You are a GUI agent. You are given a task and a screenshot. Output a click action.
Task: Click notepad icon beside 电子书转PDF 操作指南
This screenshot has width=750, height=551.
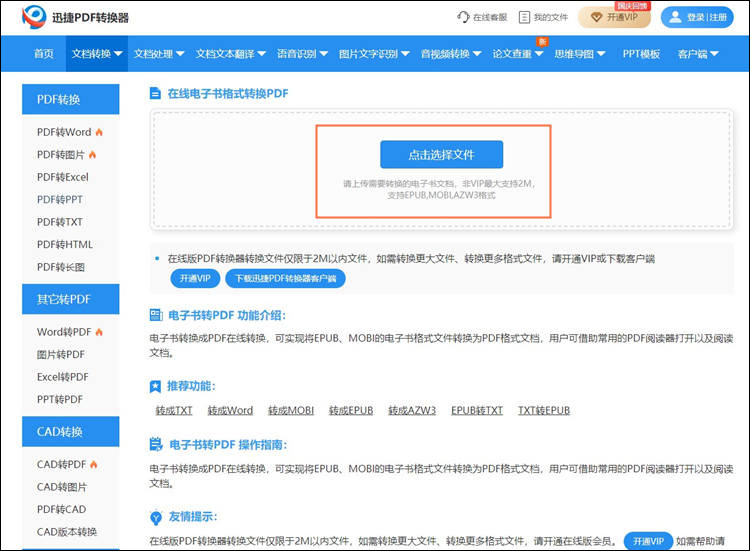tap(156, 444)
